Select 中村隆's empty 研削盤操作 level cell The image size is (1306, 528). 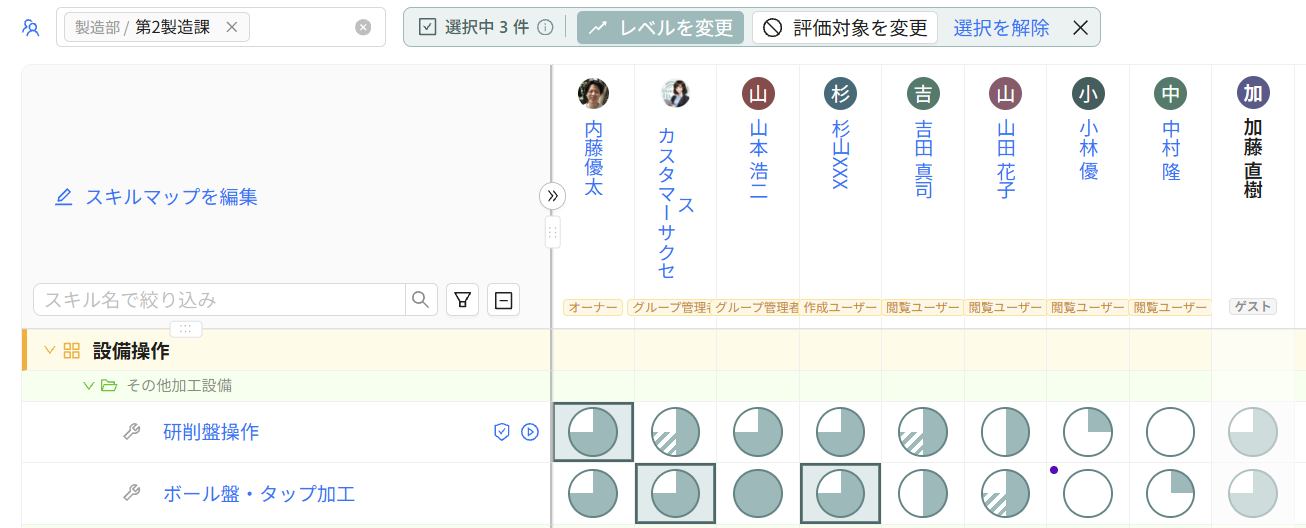(1170, 432)
